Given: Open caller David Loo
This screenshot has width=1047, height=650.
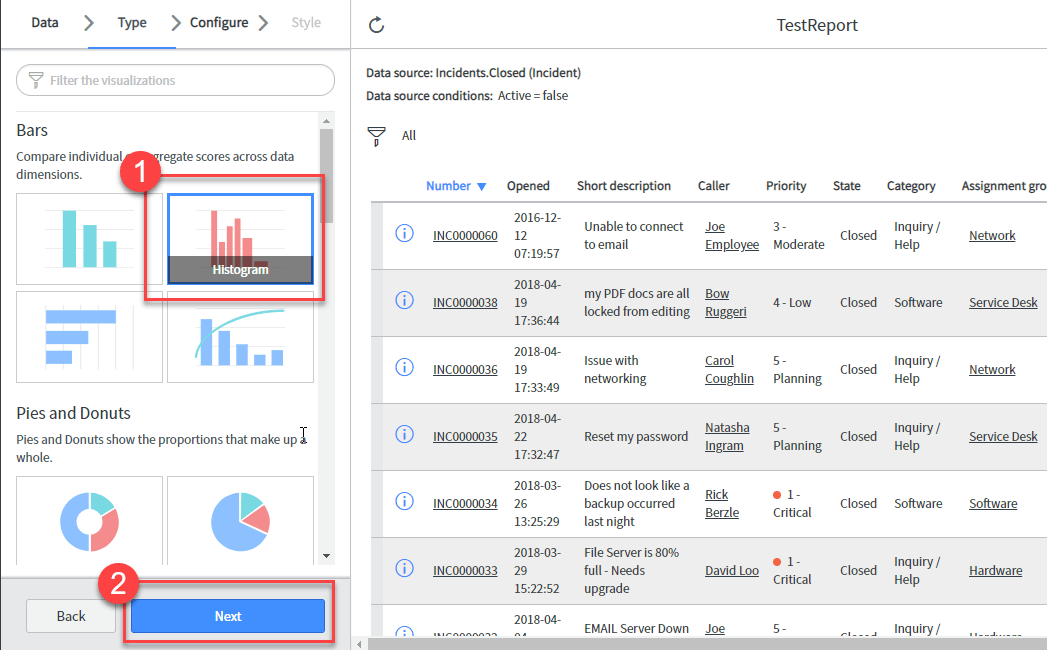Looking at the screenshot, I should (x=732, y=571).
